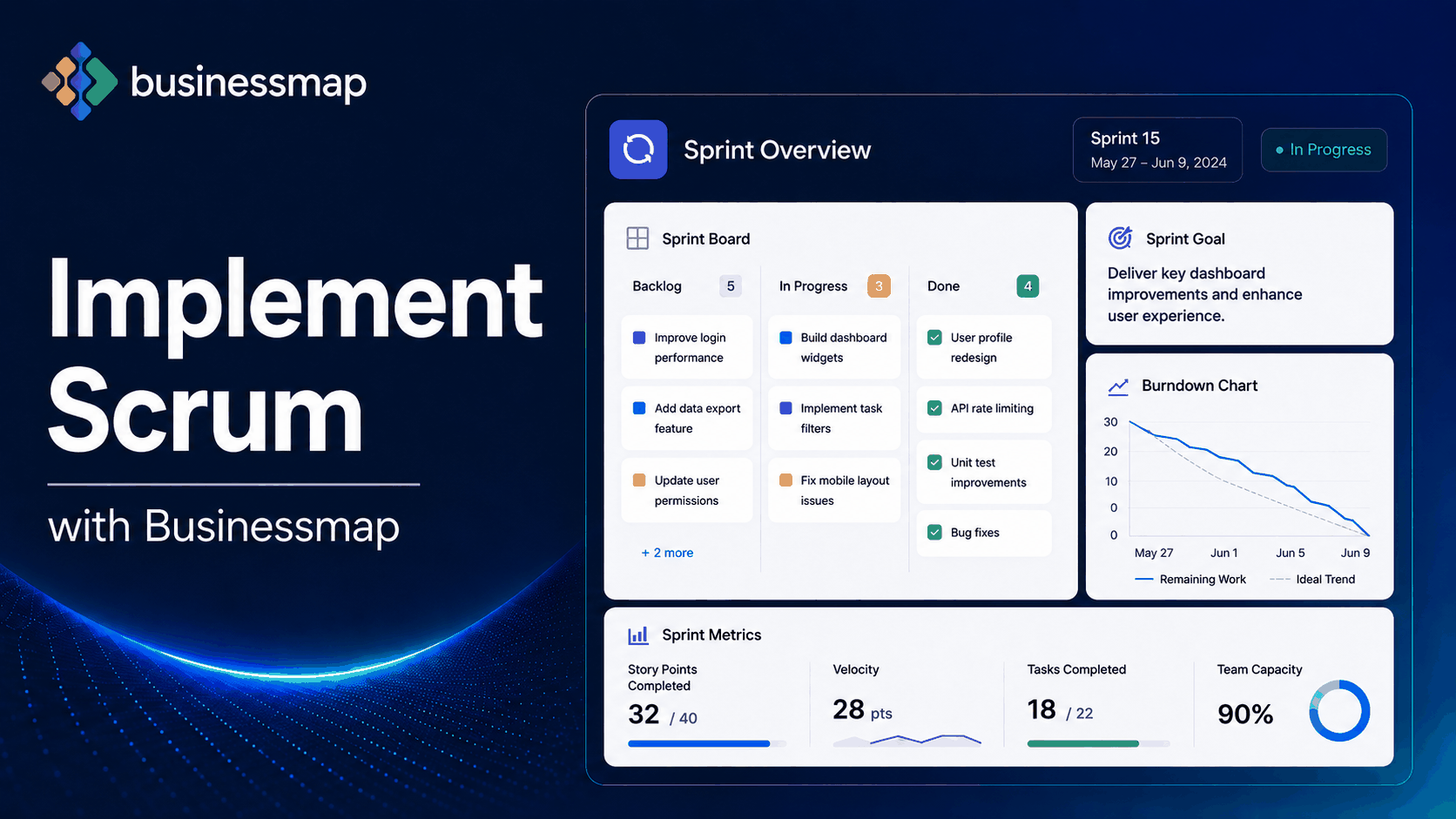
Task: Click the Velocity sparkline chart
Action: [x=907, y=740]
